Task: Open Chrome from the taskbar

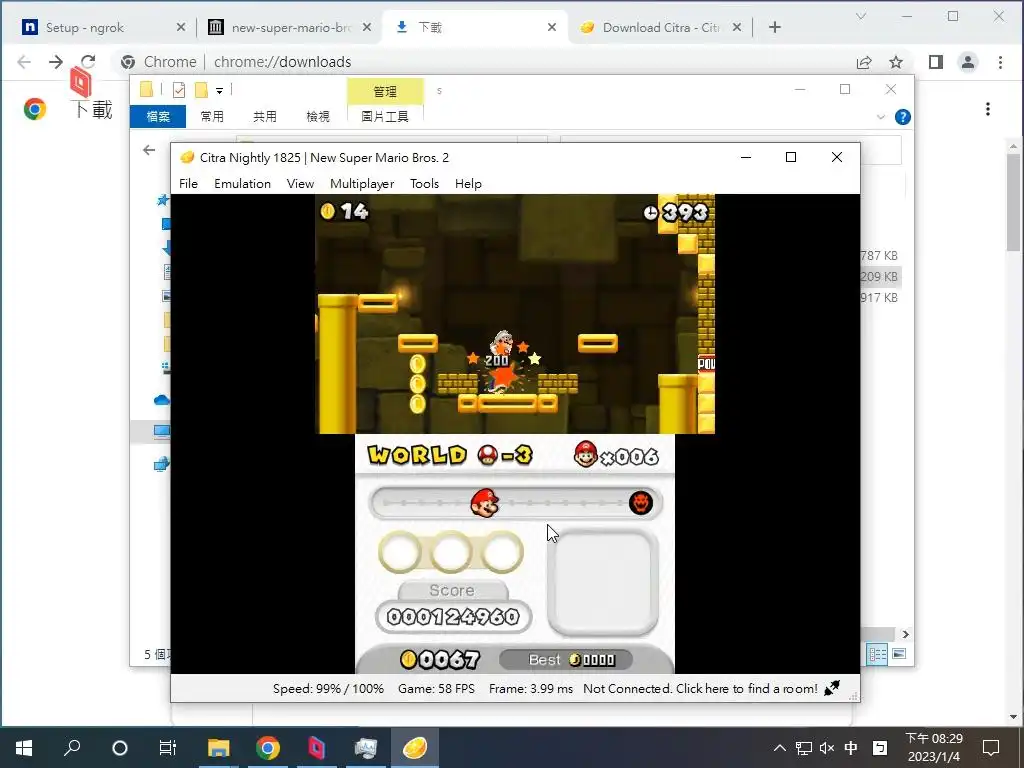Action: [x=268, y=748]
